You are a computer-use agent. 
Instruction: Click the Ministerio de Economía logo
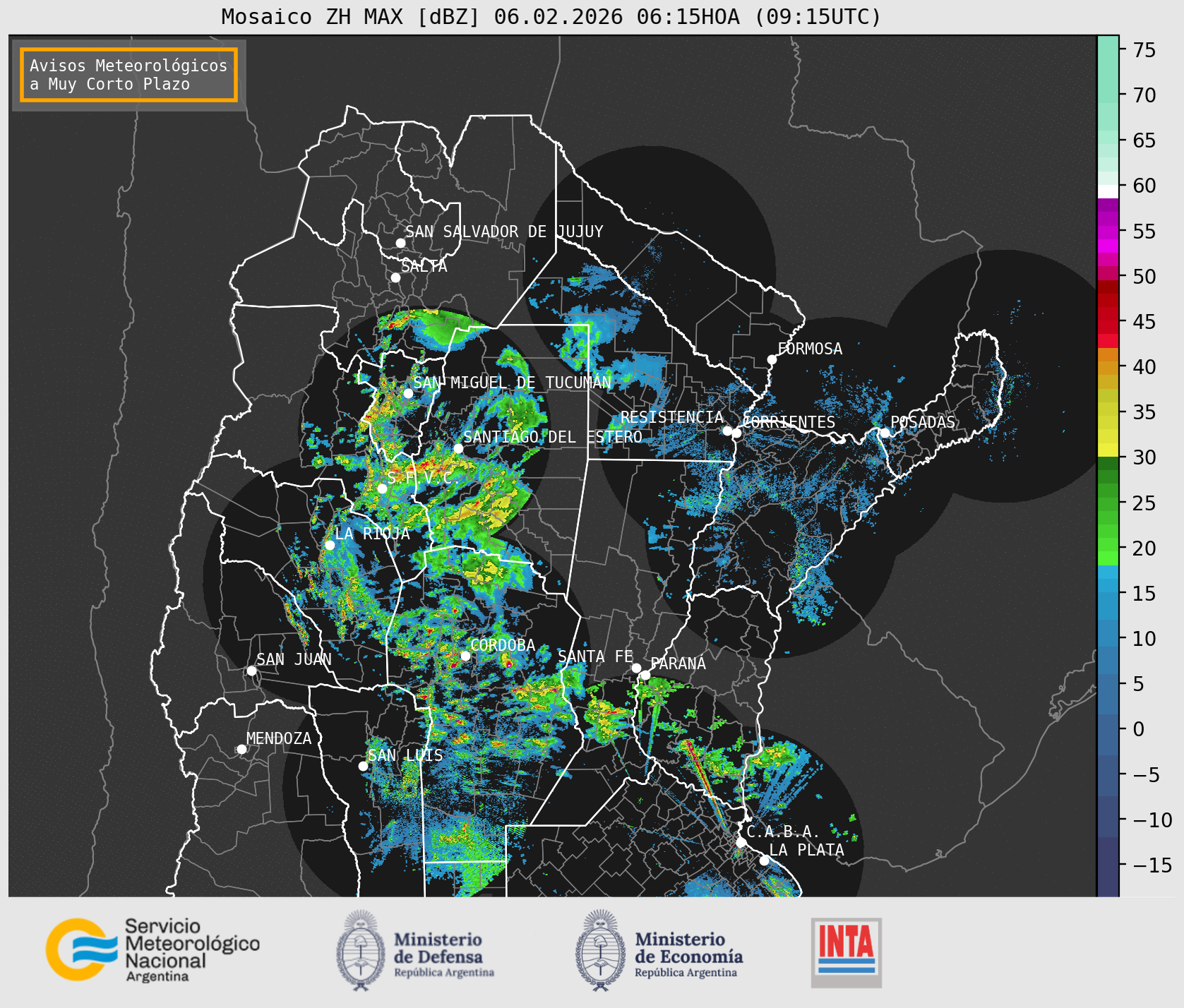(659, 950)
